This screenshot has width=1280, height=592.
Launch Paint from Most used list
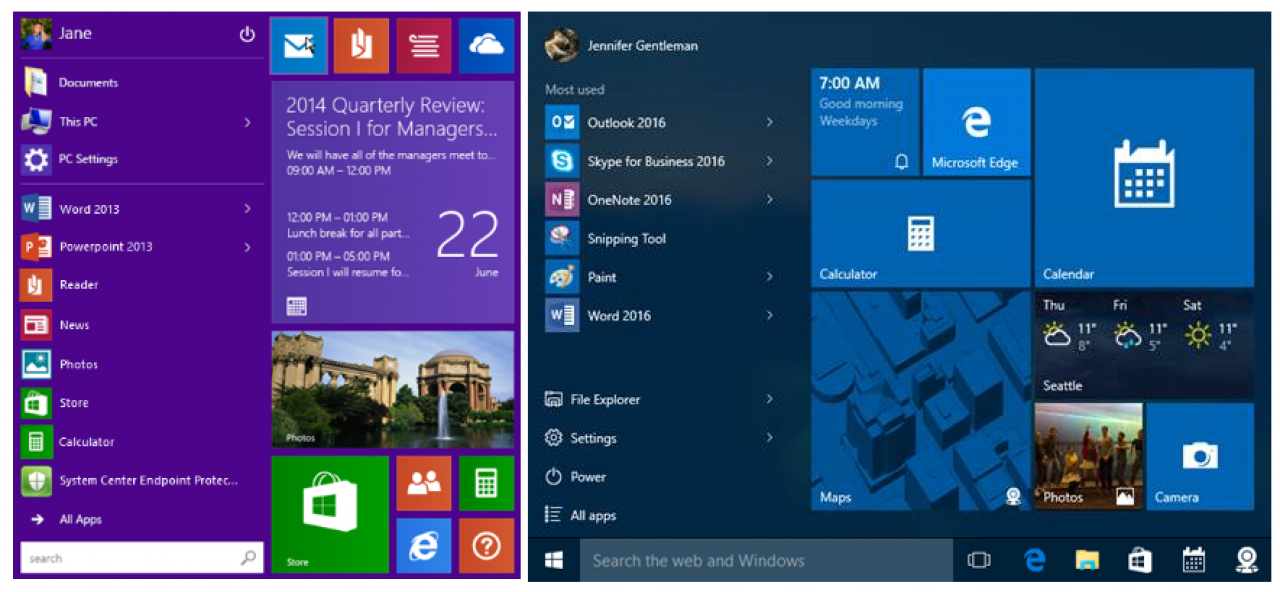click(x=662, y=277)
